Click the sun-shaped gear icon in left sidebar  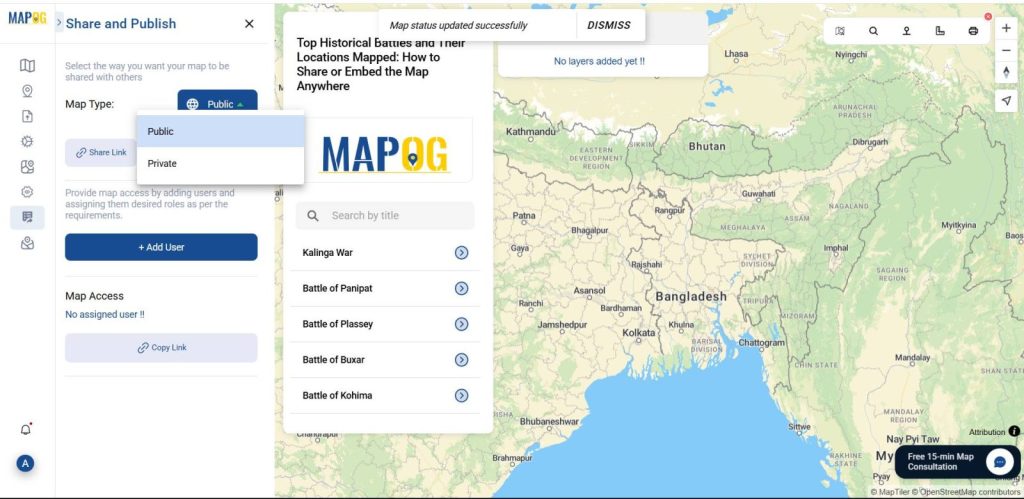click(27, 141)
